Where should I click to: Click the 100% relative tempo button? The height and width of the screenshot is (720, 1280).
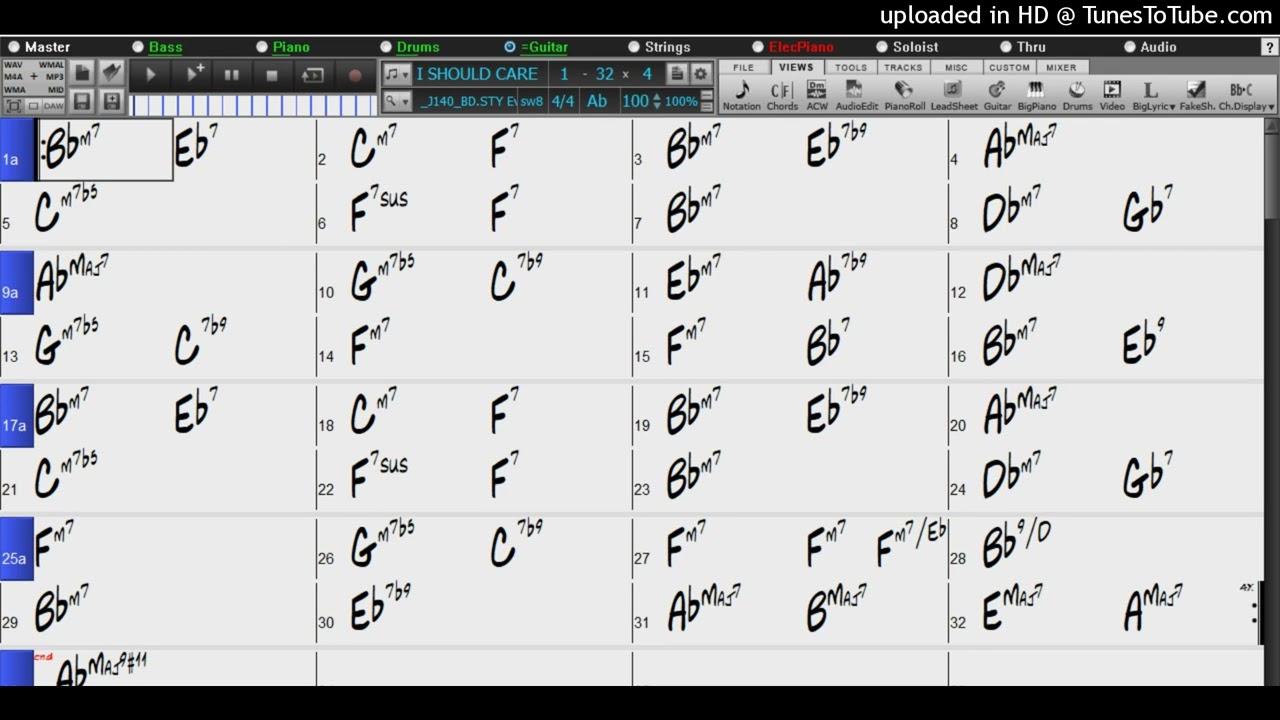click(x=681, y=101)
